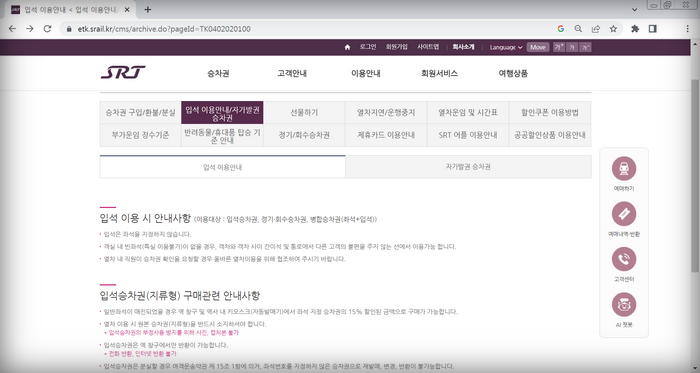700x373 pixels.
Task: Select the 선물하기 tab
Action: 304,112
